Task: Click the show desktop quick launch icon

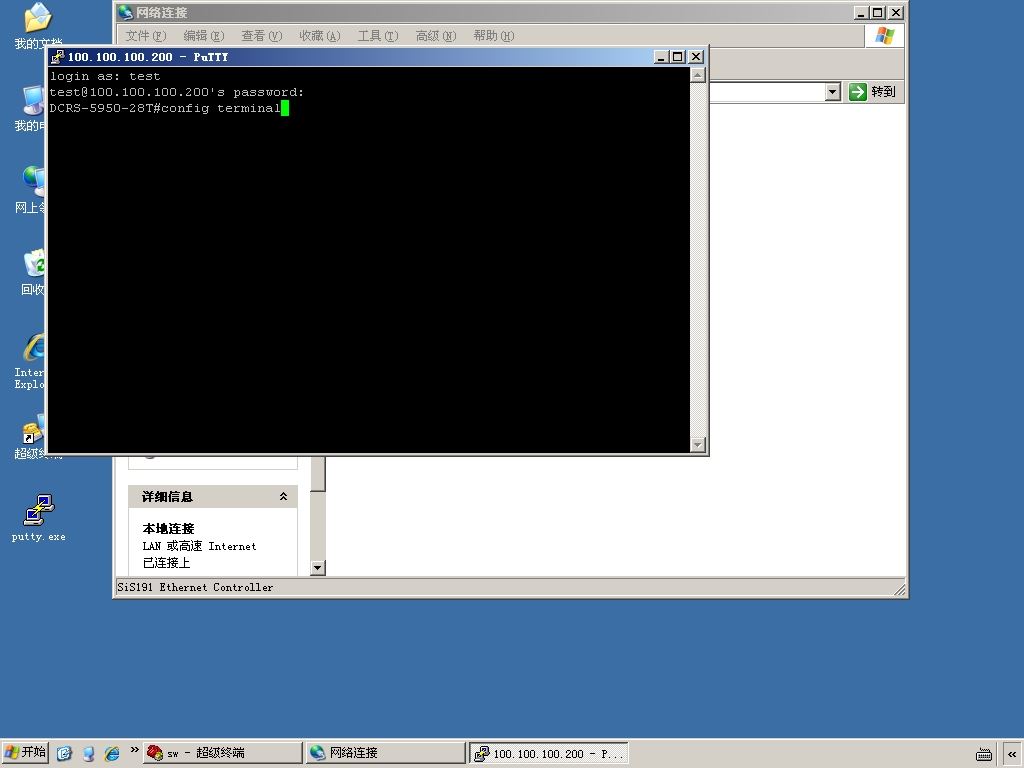Action: [x=64, y=754]
